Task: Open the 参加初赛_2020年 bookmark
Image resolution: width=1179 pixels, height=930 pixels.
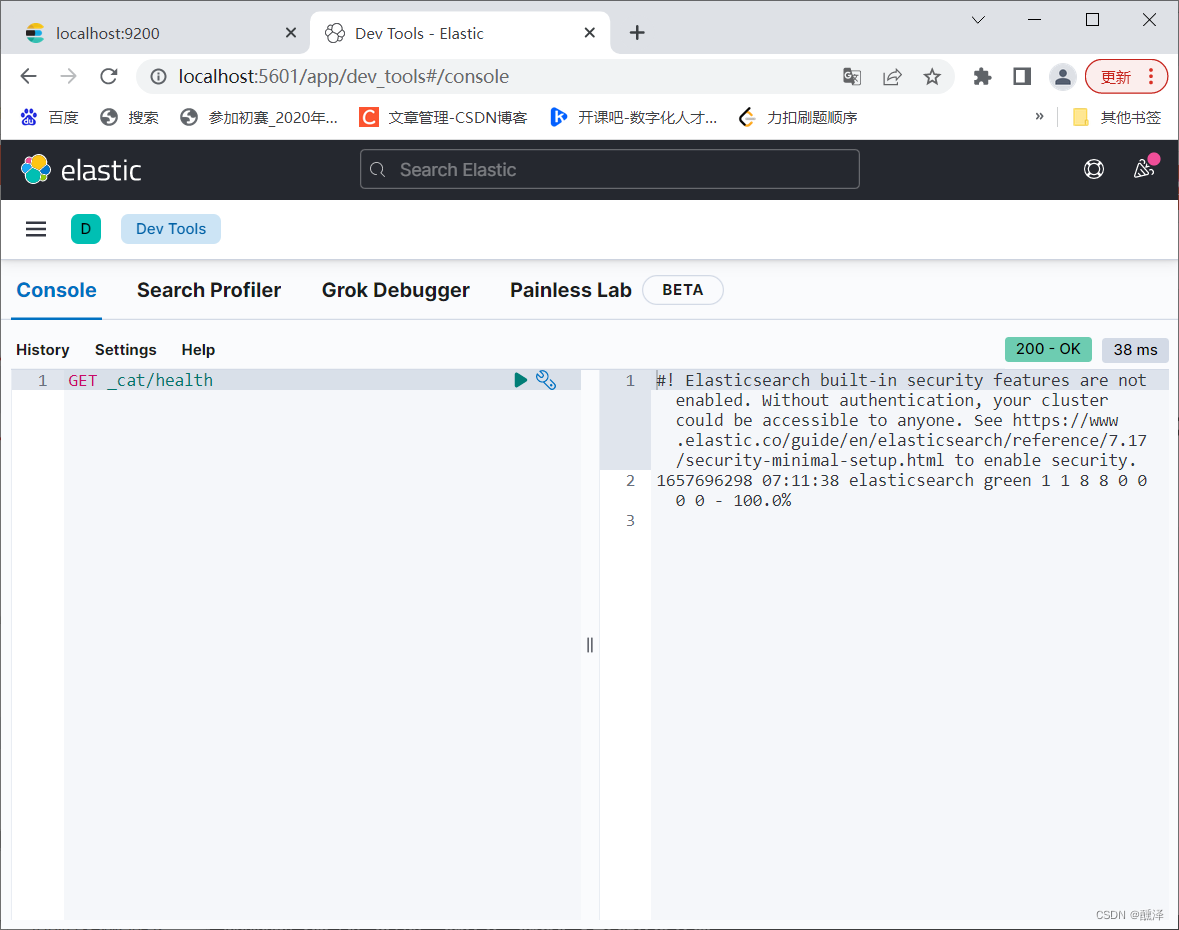Action: coord(259,117)
